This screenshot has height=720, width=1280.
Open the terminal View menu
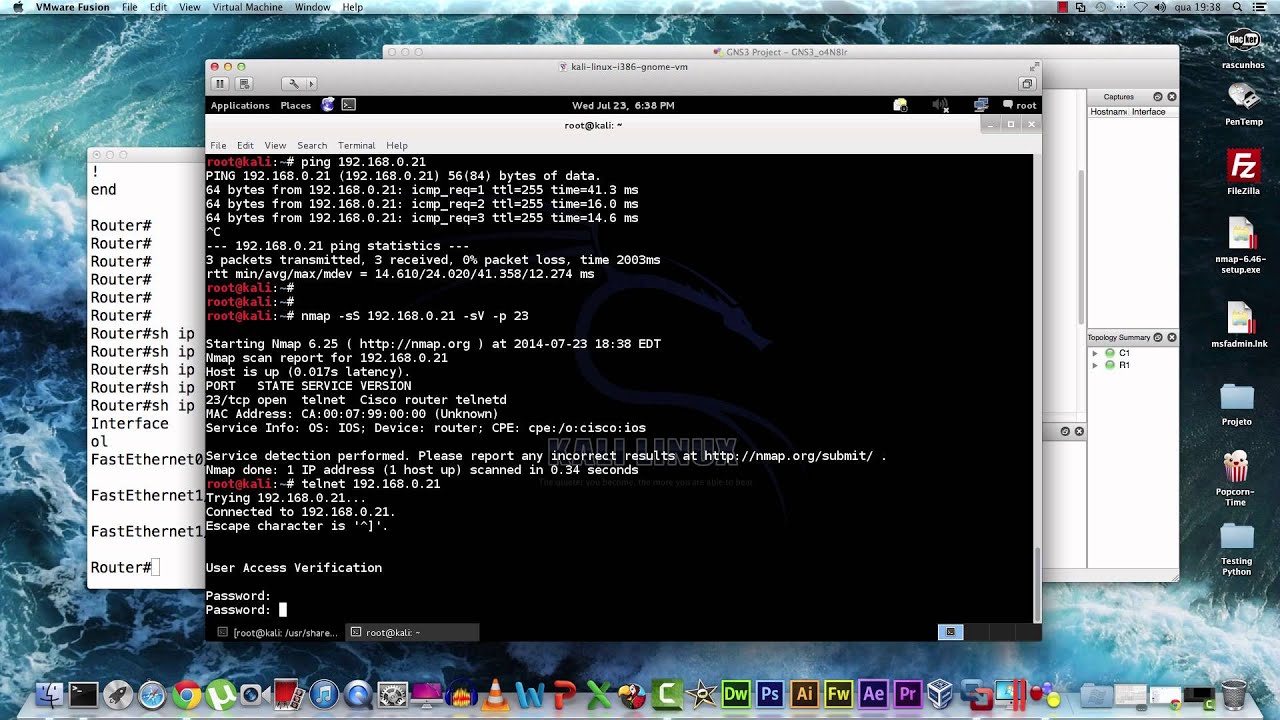pyautogui.click(x=275, y=145)
